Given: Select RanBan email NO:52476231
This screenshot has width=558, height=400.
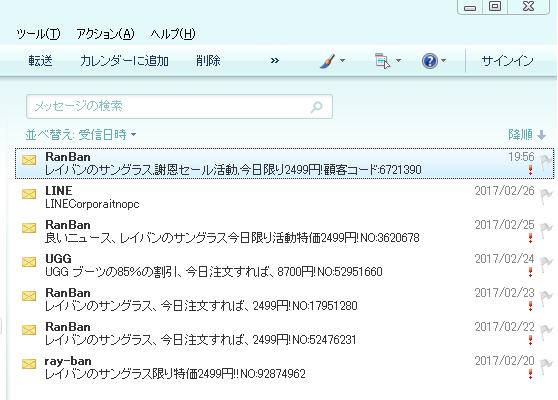Looking at the screenshot, I should pyautogui.click(x=284, y=333).
